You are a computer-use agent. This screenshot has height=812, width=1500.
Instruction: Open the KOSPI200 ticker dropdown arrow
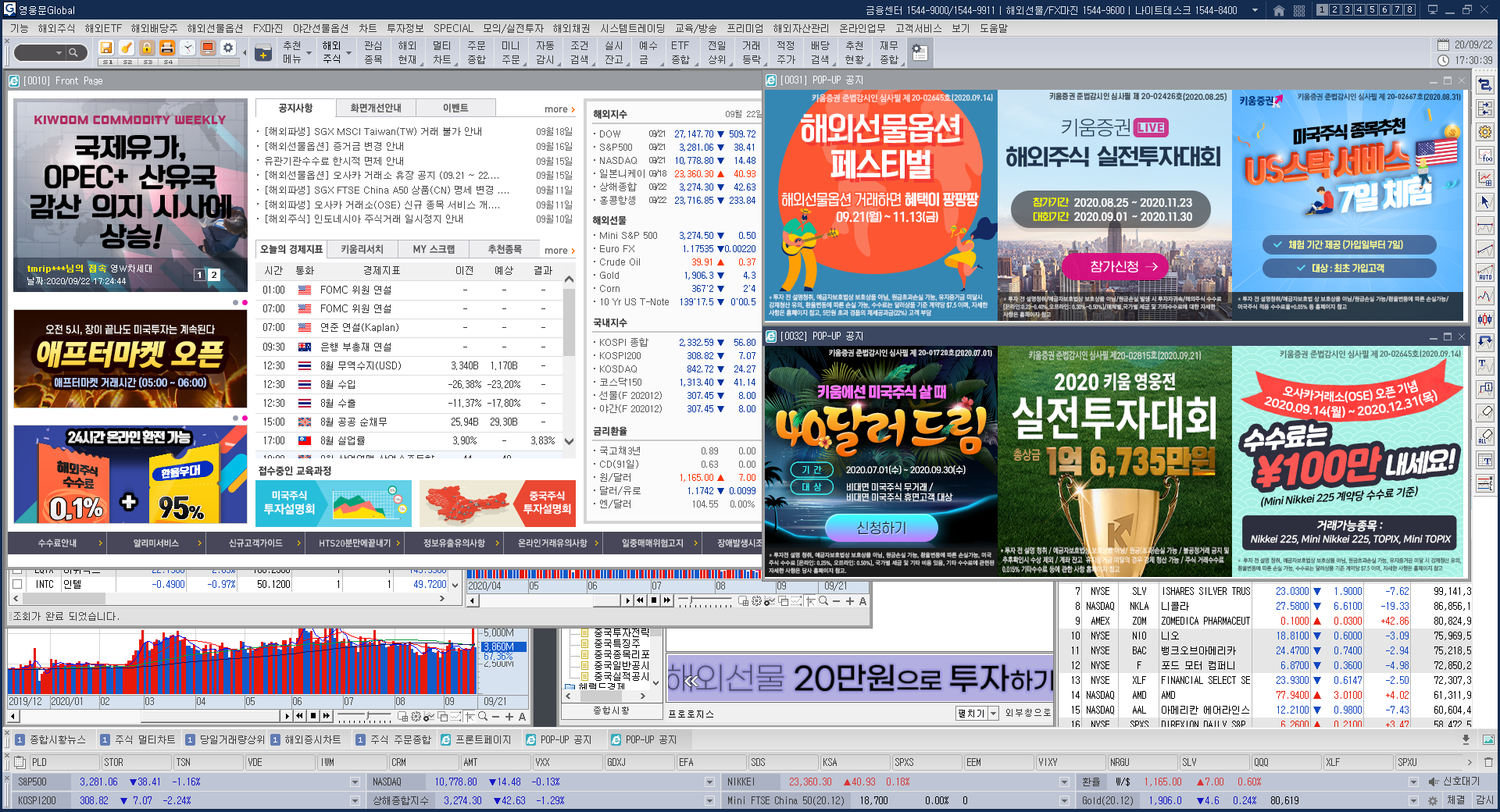[355, 800]
